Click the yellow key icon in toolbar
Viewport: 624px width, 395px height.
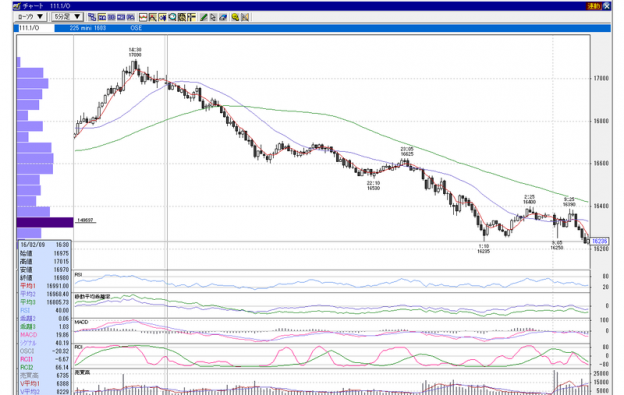[235, 17]
